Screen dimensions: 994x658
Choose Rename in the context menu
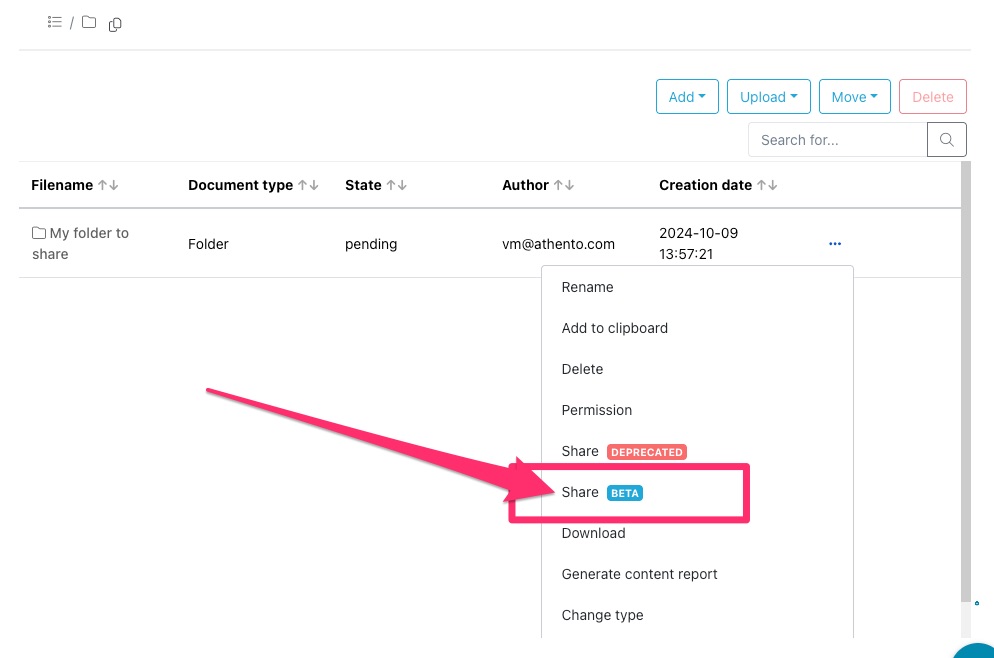point(588,287)
